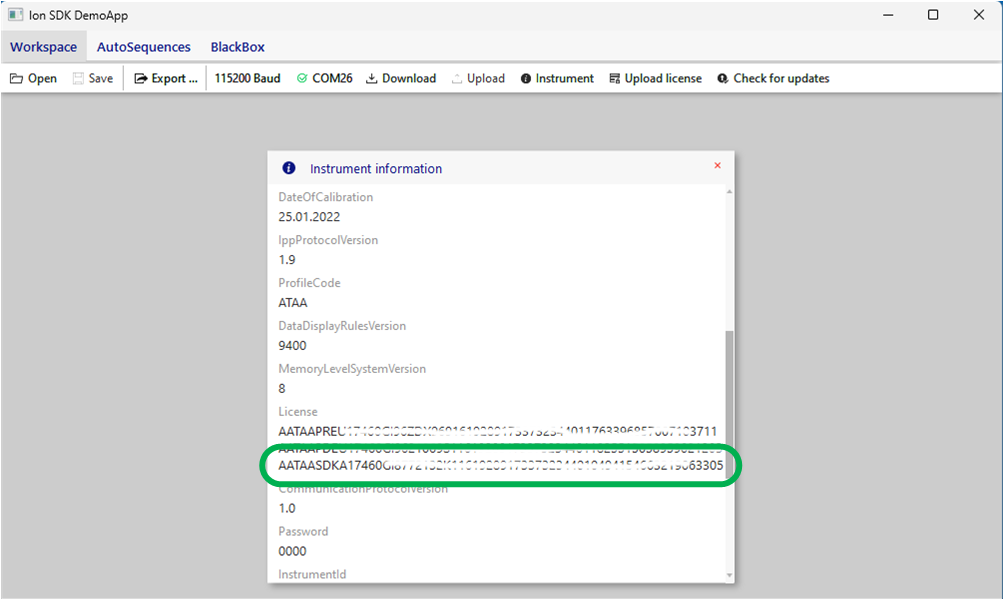Click the Instrument info icon
1004x600 pixels.
(x=526, y=79)
